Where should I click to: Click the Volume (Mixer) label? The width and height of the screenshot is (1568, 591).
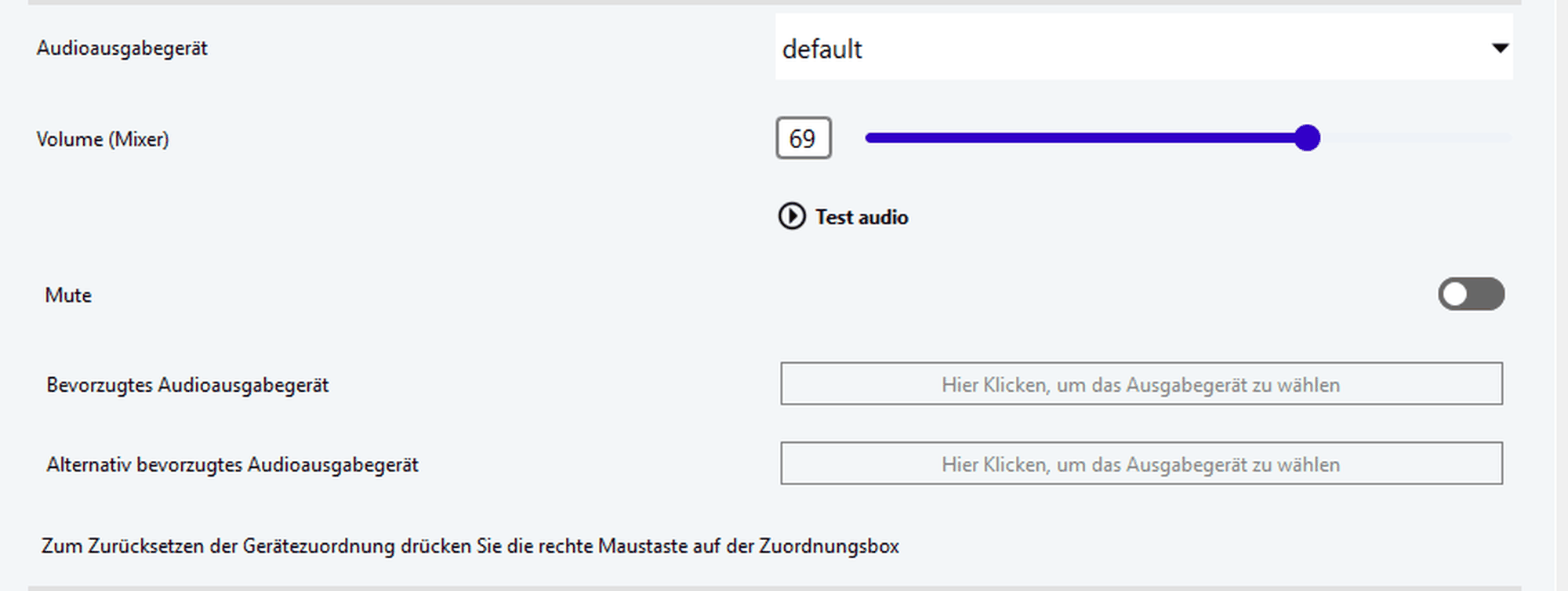[x=102, y=140]
